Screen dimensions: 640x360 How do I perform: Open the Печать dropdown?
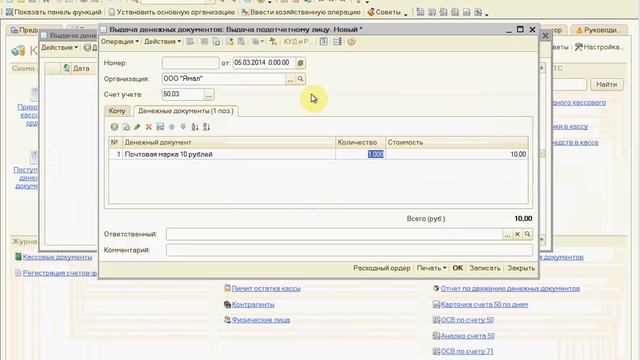(x=431, y=268)
